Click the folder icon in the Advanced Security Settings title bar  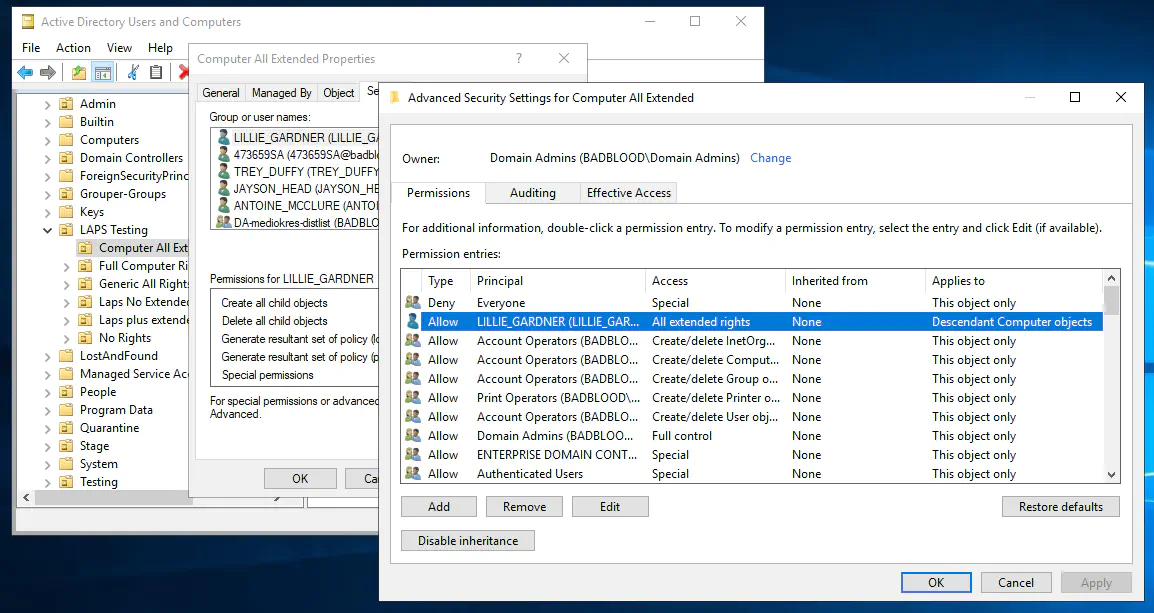tap(394, 97)
